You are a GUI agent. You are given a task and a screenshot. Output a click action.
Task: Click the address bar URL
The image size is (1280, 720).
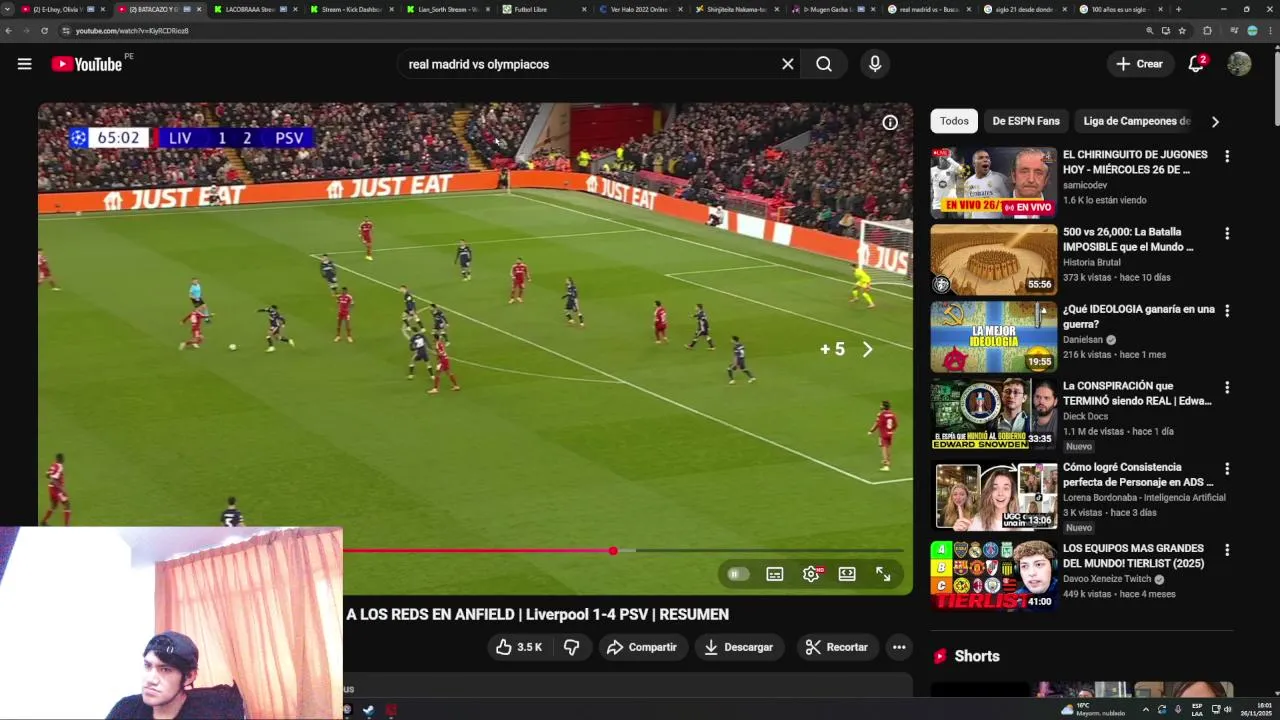point(132,31)
